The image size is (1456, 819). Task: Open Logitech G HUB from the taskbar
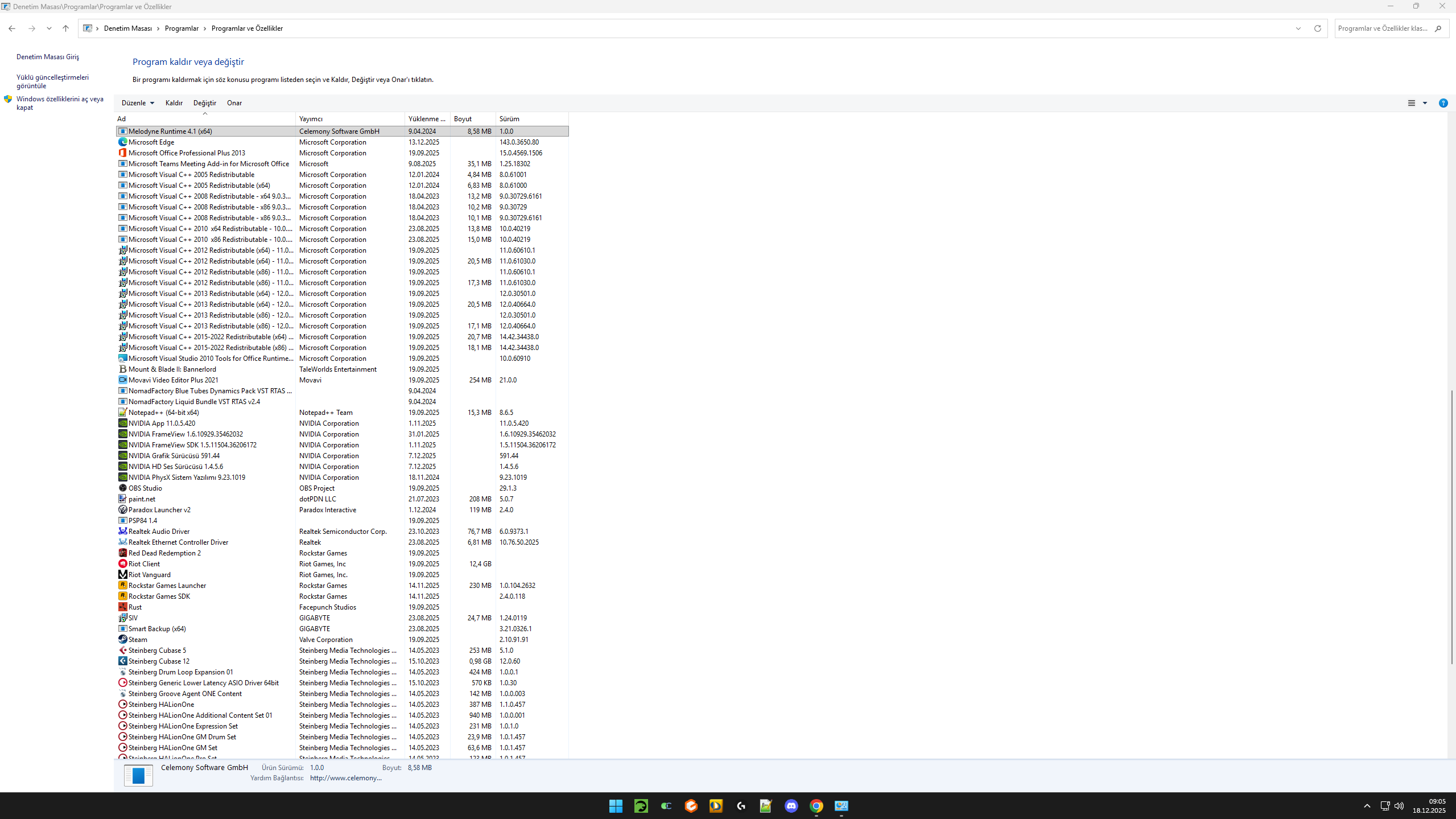(x=741, y=806)
